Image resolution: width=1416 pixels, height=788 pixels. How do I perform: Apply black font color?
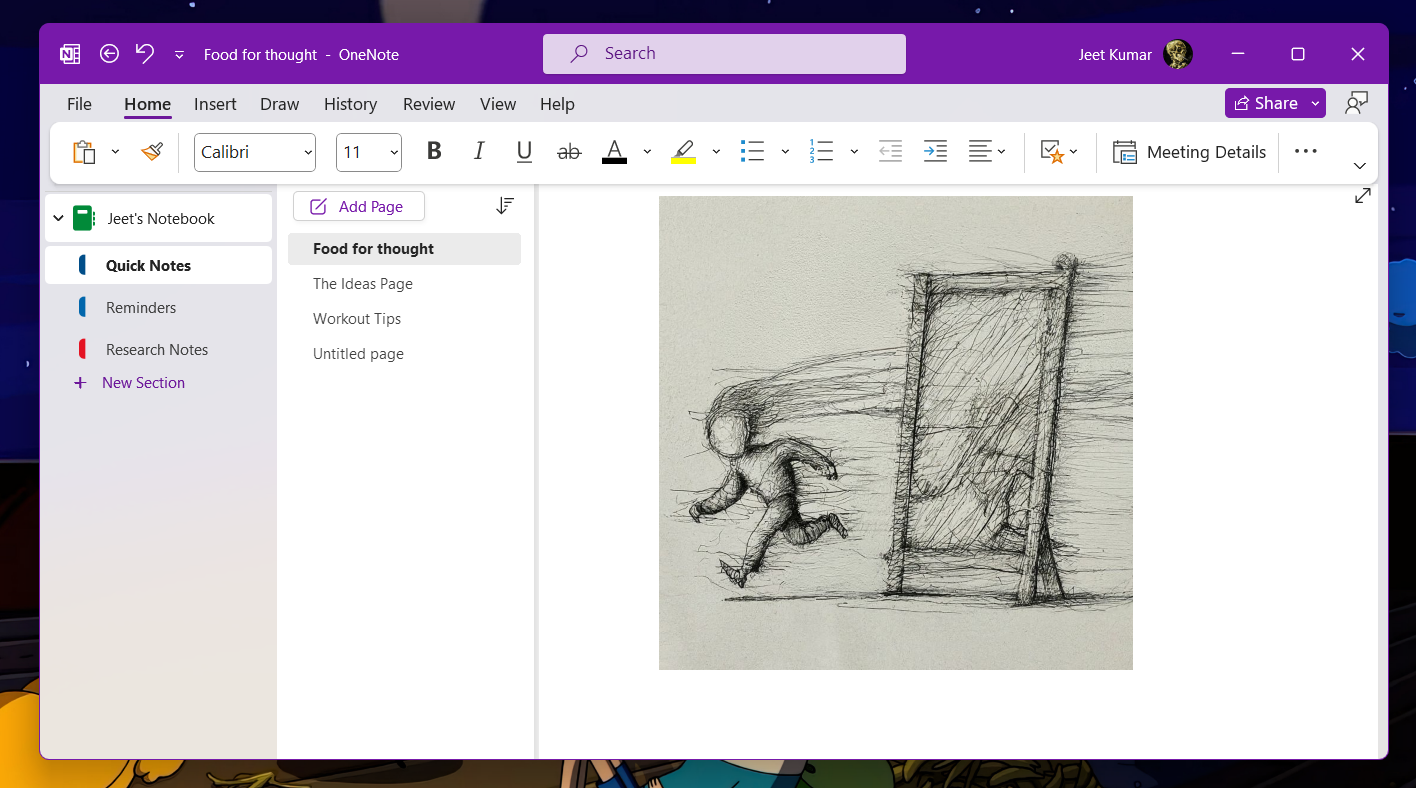pyautogui.click(x=614, y=152)
